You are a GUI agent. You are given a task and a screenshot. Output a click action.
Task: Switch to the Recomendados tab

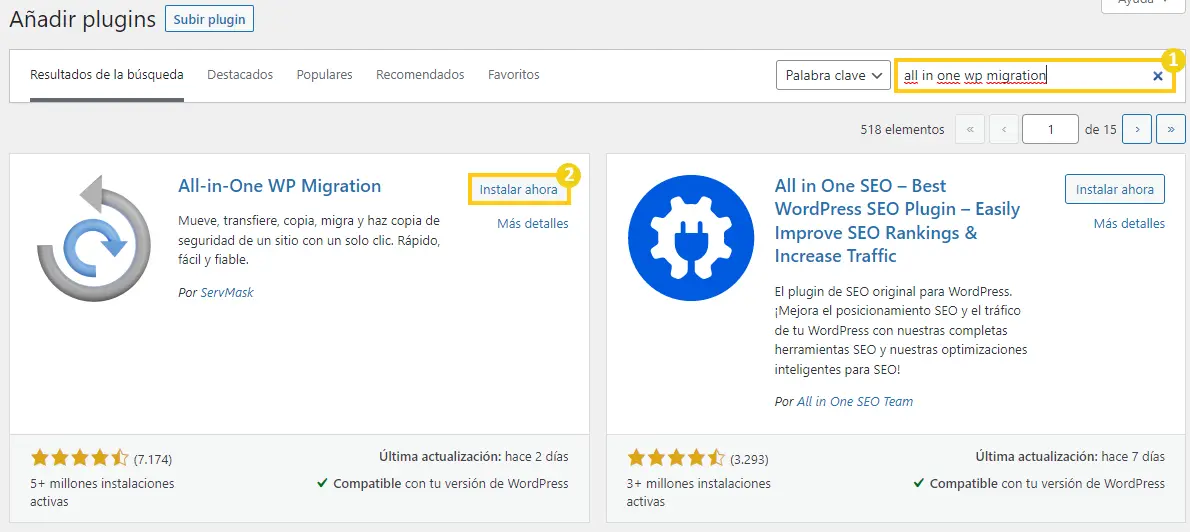[420, 74]
